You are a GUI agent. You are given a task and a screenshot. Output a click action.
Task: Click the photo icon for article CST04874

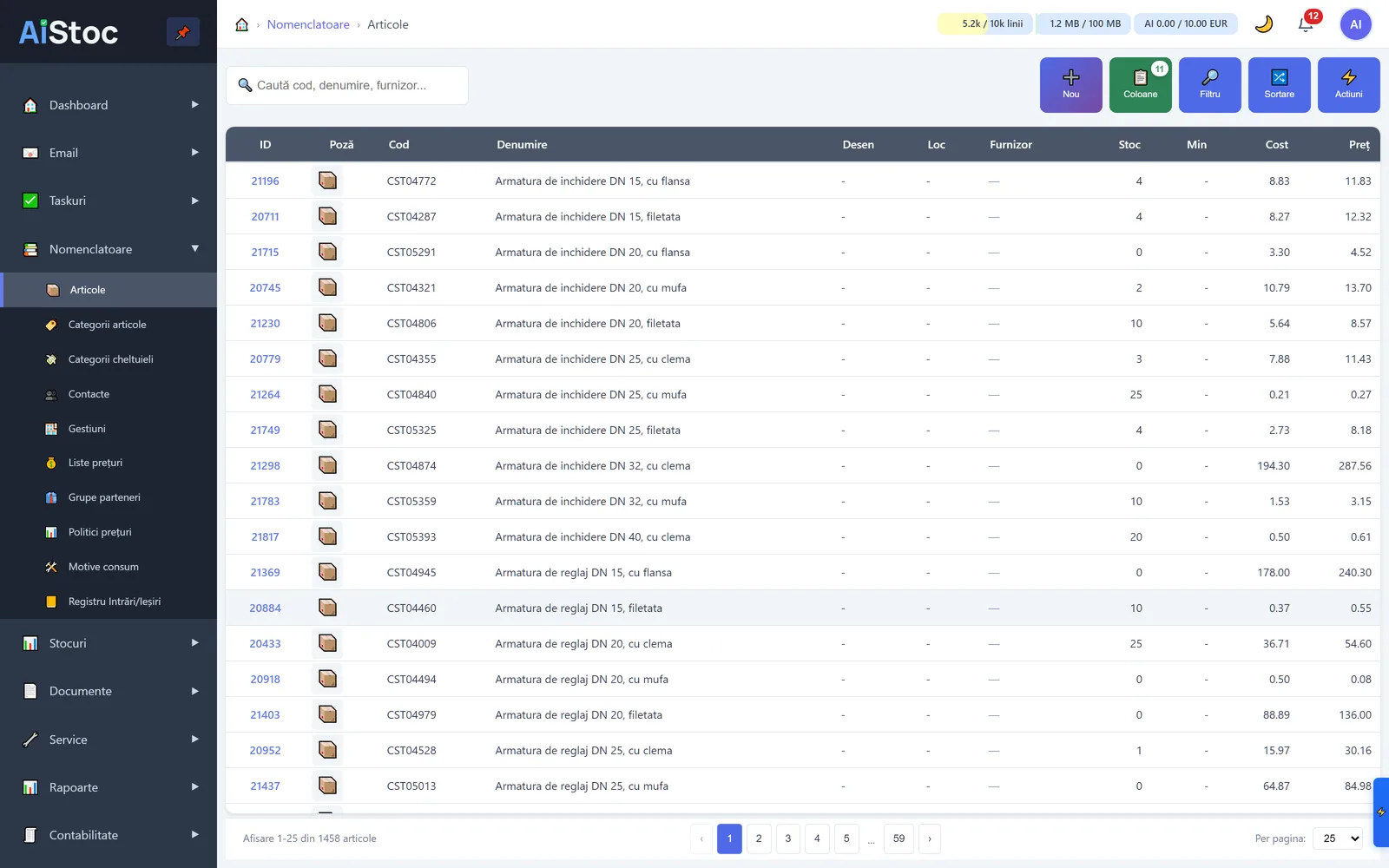coord(327,465)
